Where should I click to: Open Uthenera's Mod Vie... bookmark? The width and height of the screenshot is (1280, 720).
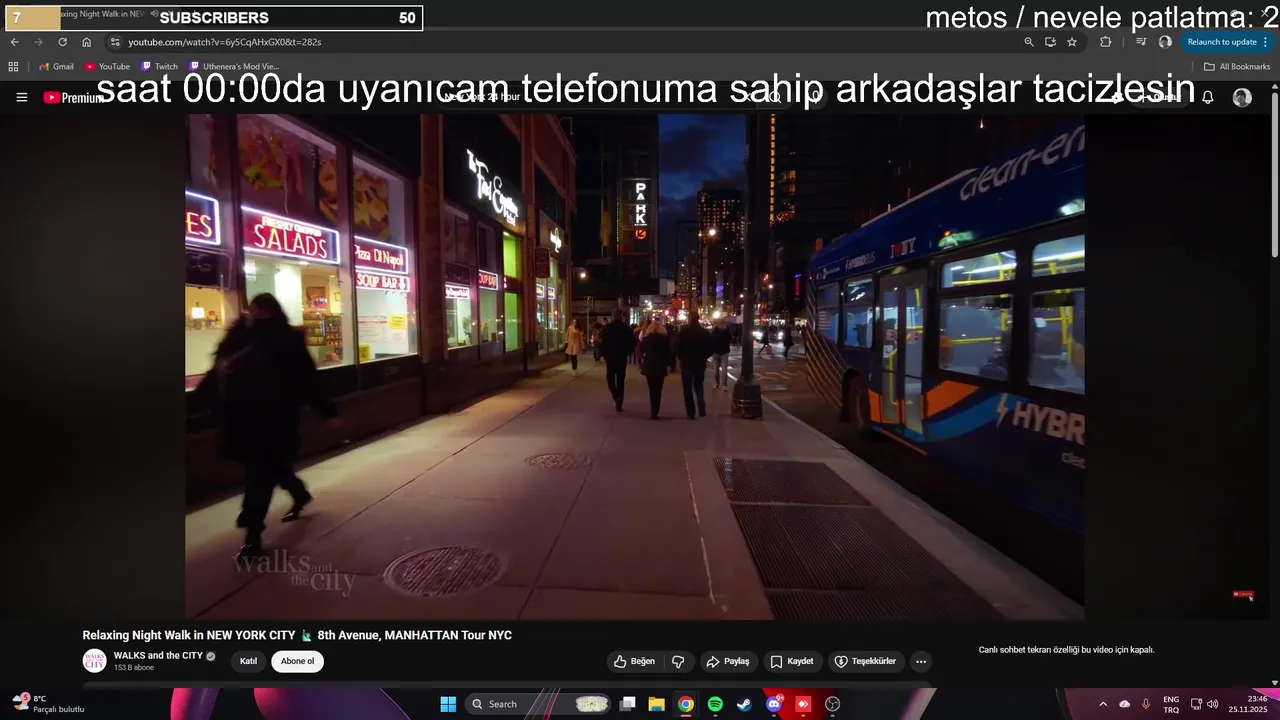pos(234,67)
